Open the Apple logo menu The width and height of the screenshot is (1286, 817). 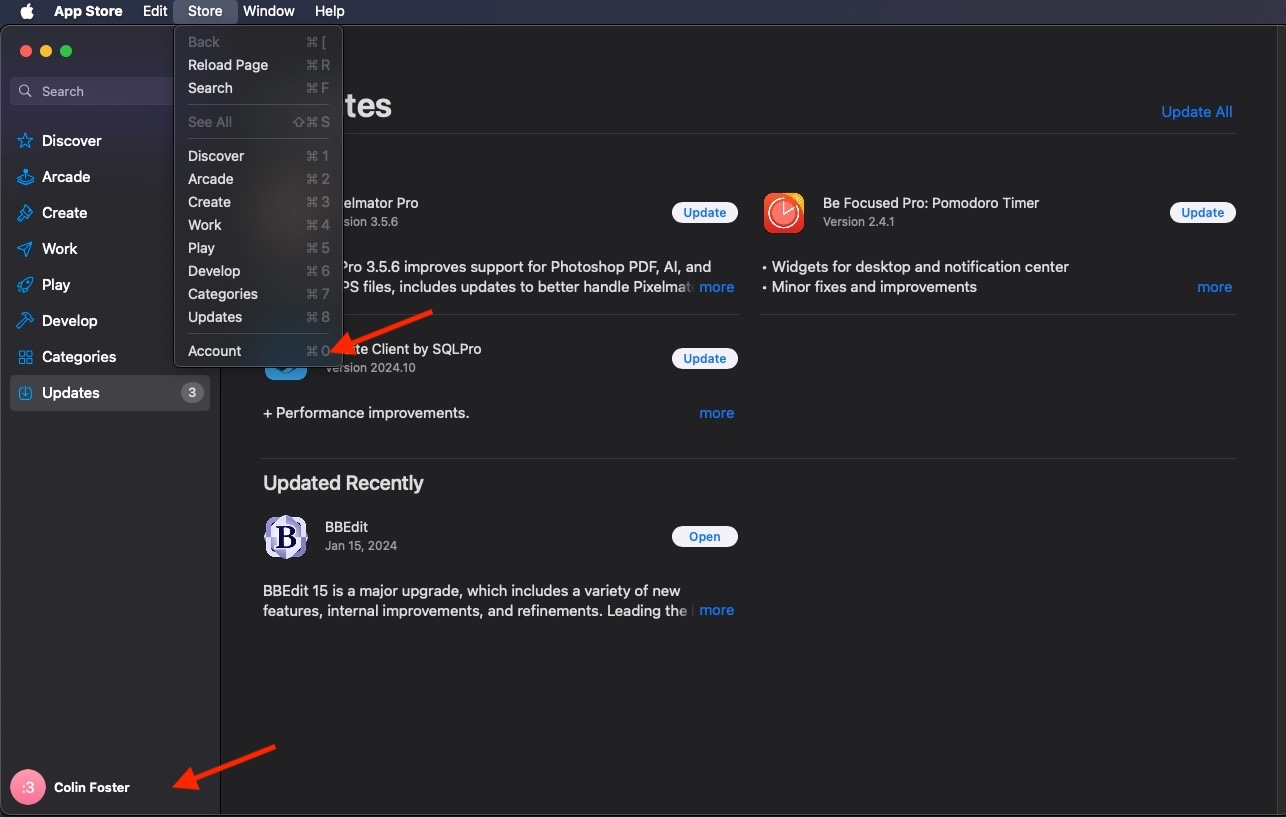[x=27, y=11]
